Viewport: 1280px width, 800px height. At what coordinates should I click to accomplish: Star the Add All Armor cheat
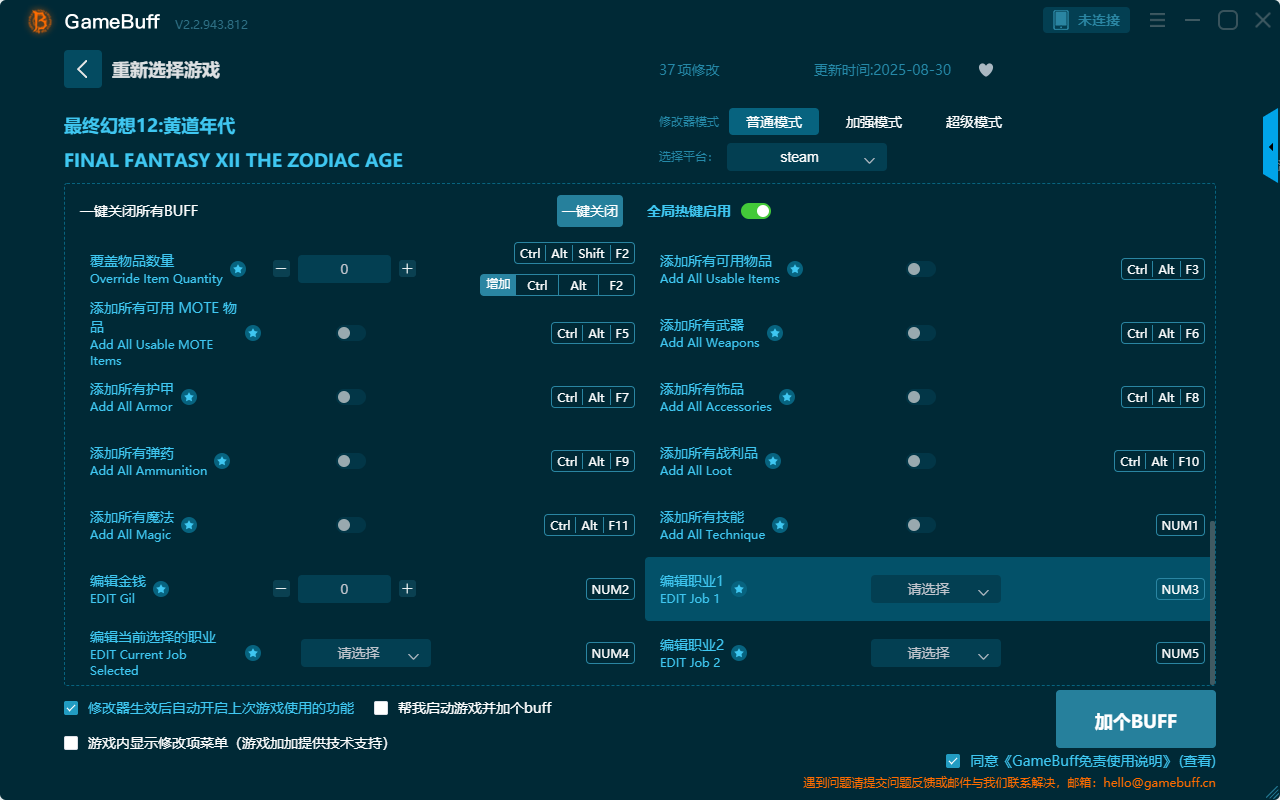(x=189, y=397)
